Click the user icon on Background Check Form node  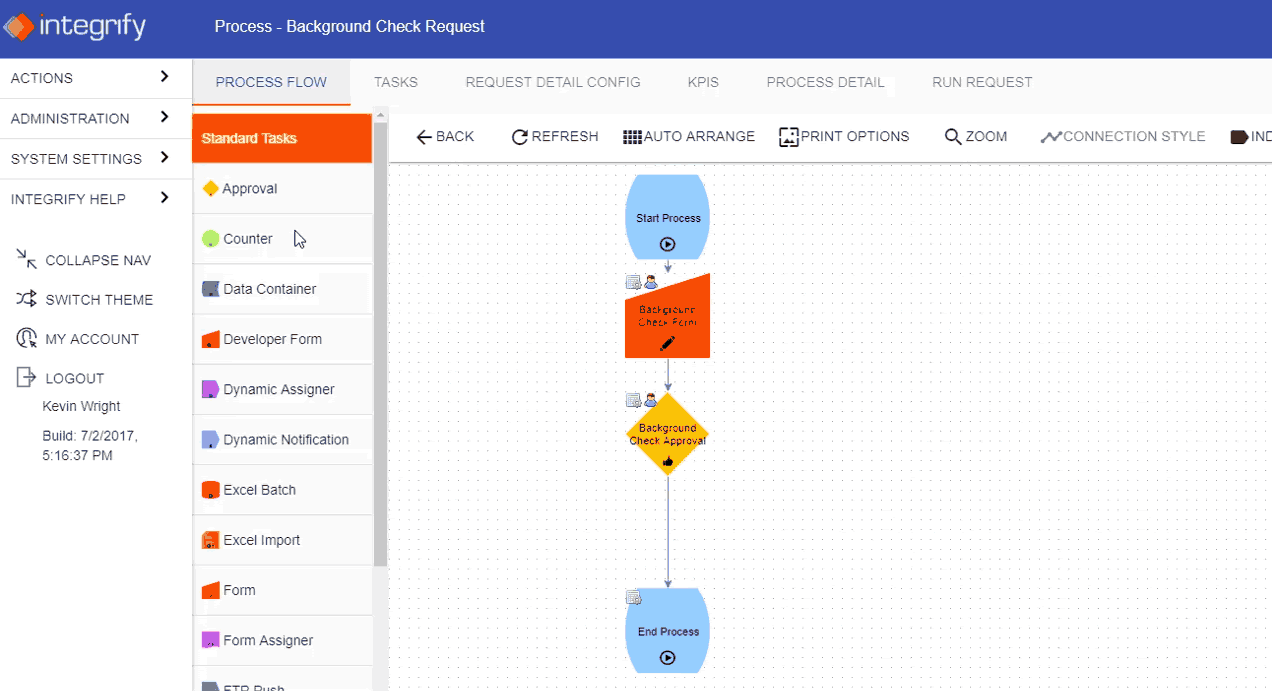point(650,282)
